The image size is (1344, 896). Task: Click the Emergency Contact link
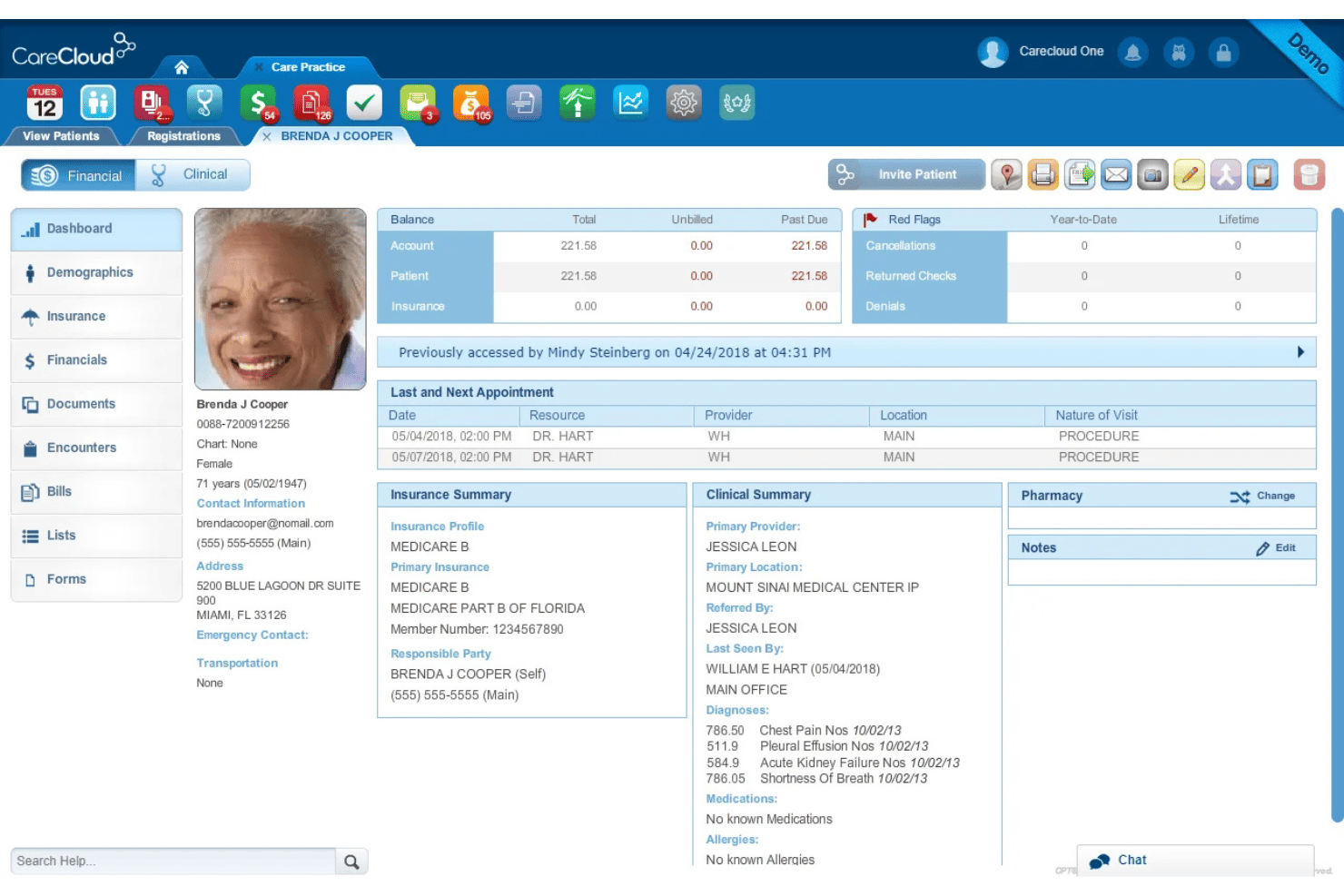click(252, 635)
